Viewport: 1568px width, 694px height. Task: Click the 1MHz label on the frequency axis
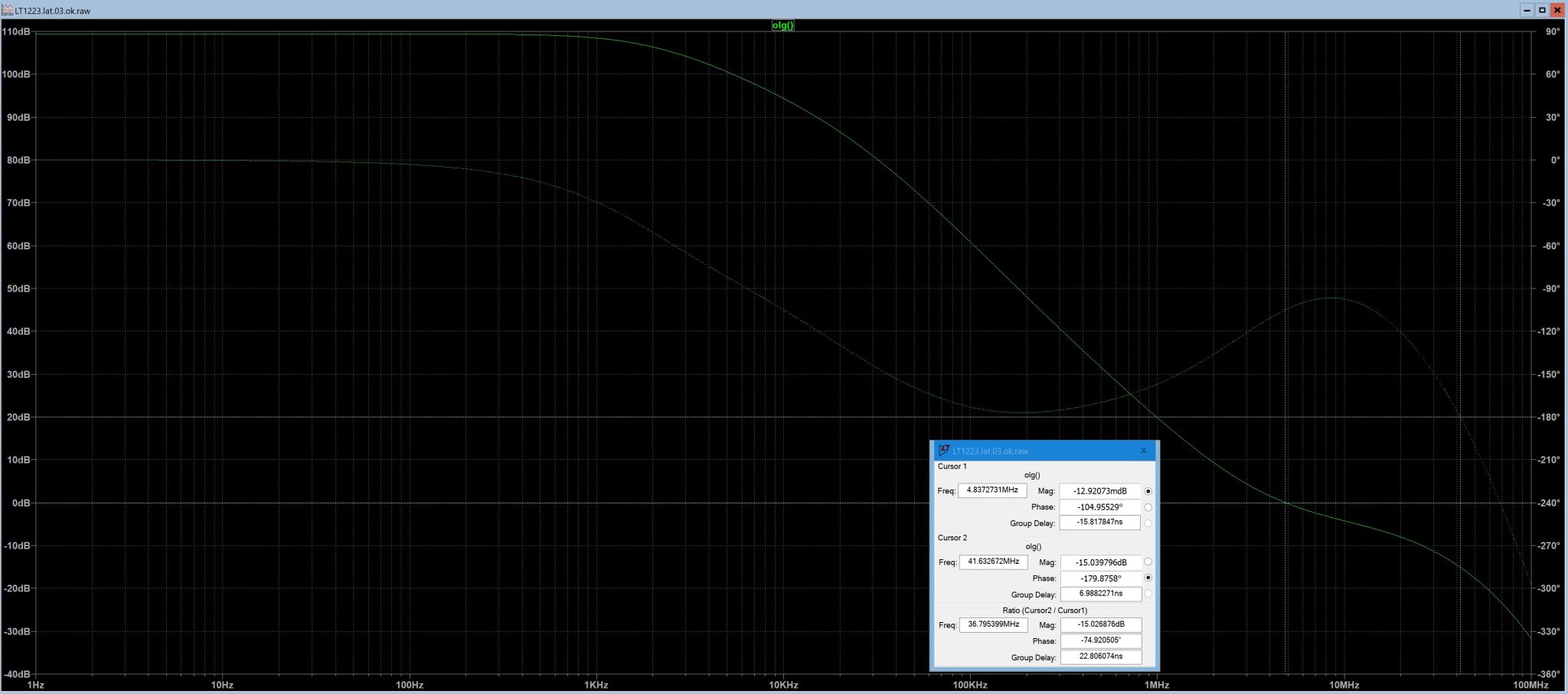1157,686
